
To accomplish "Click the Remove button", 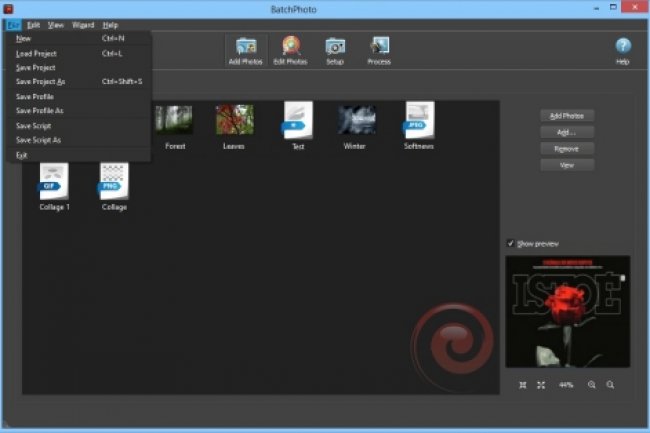I will (x=567, y=148).
